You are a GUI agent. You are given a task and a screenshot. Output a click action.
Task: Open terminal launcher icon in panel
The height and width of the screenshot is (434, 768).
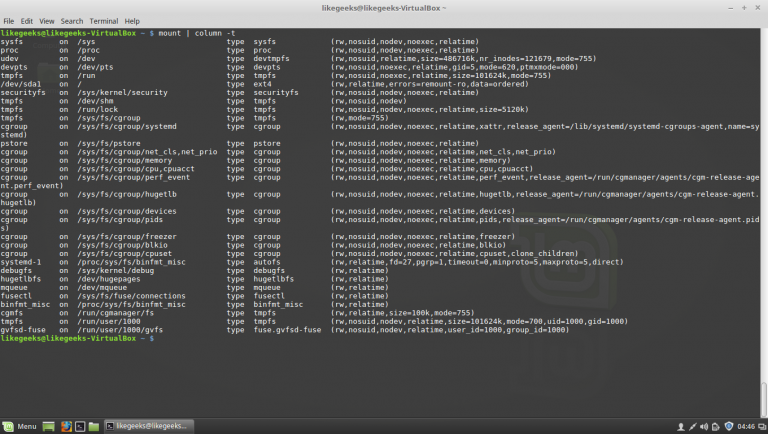[80, 427]
